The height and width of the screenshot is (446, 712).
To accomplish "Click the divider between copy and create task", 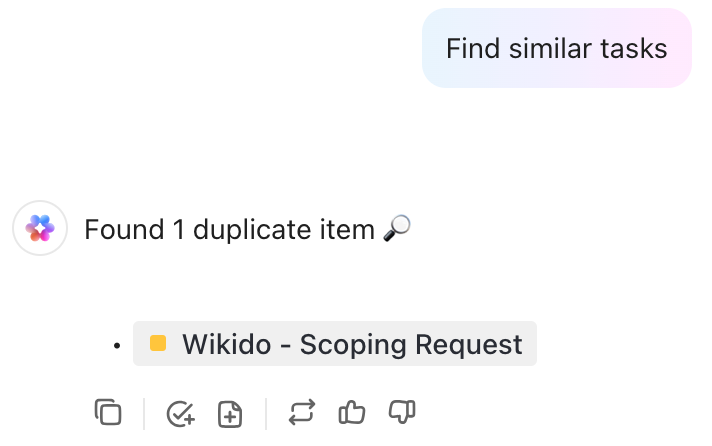I will click(x=144, y=414).
